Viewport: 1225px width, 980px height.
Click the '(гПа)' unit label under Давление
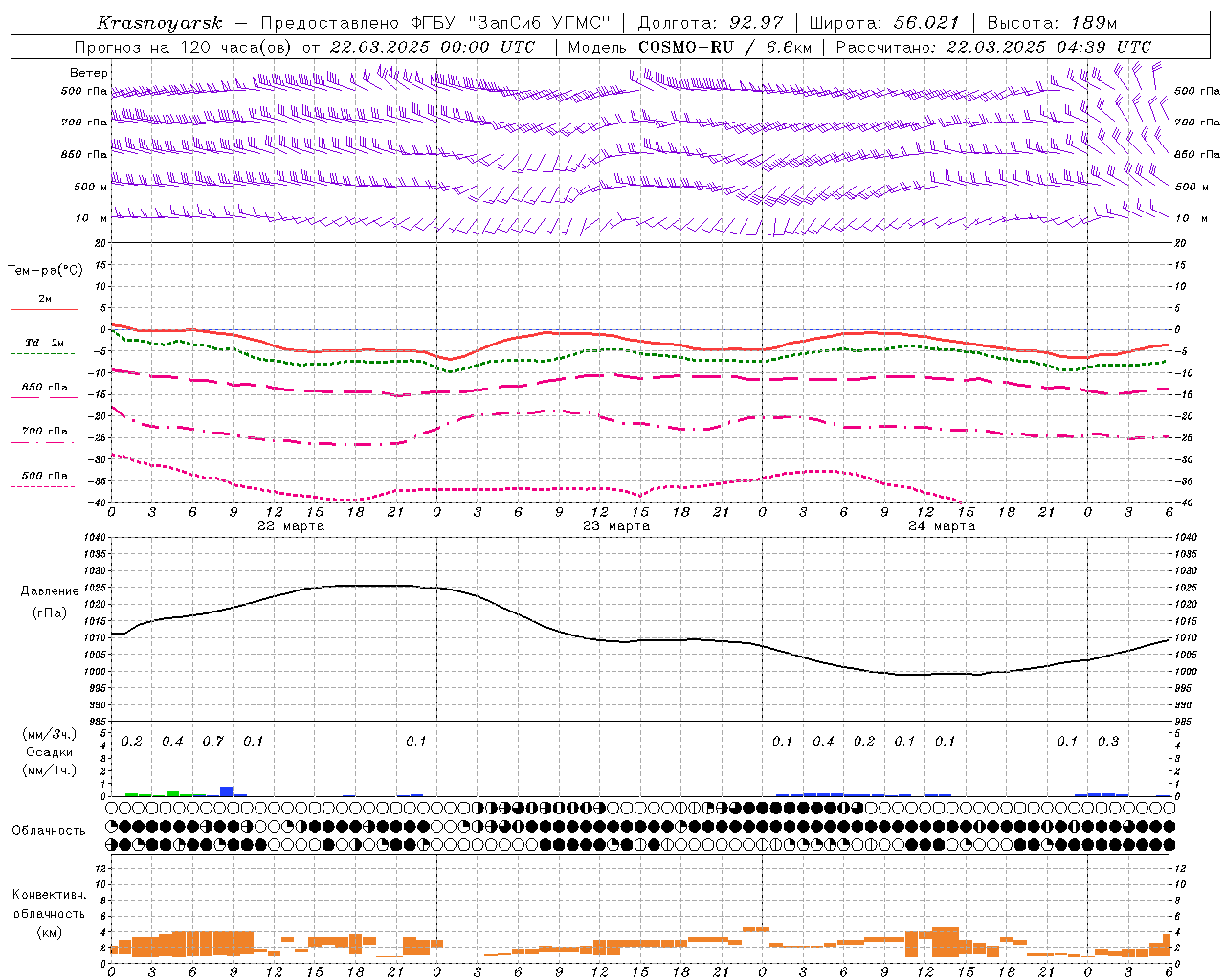(49, 612)
